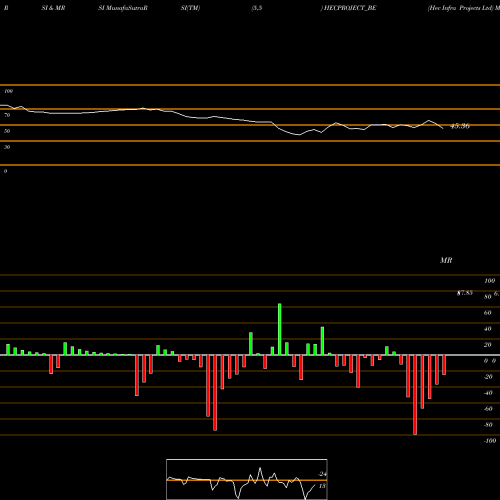
Task: Click the "MR" panel title
Action: coord(446,260)
